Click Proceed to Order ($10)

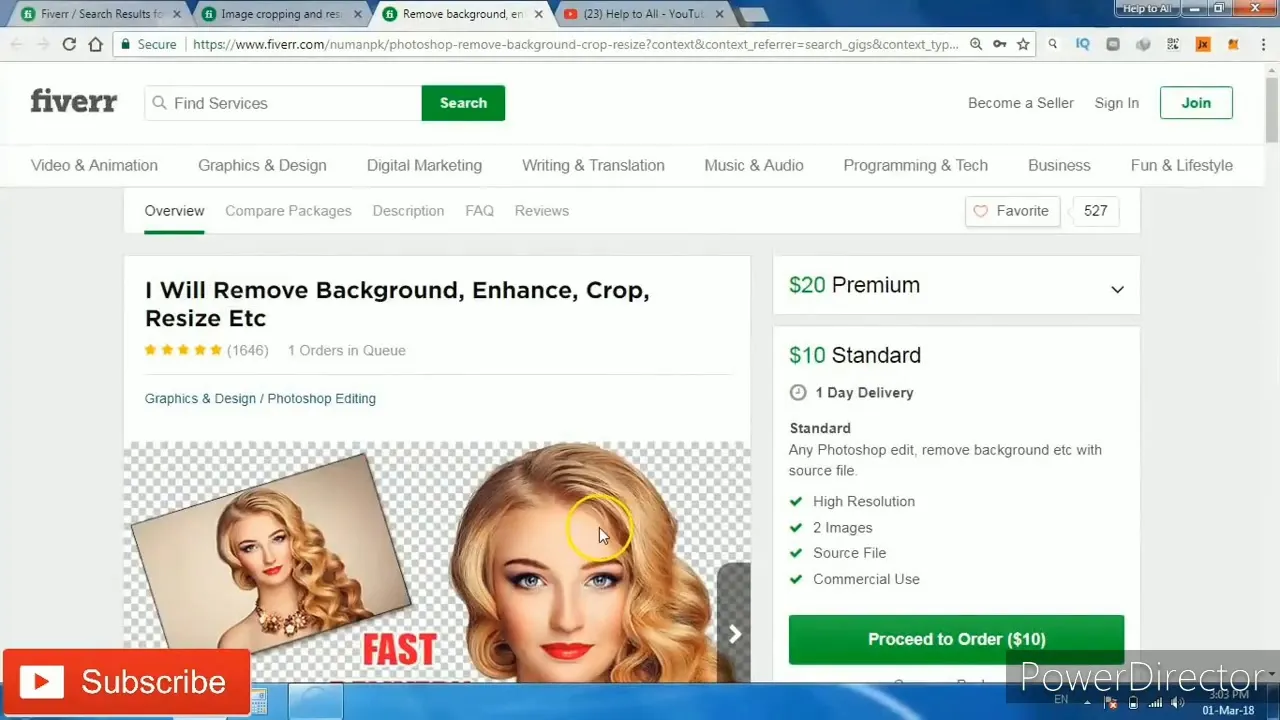(x=956, y=639)
